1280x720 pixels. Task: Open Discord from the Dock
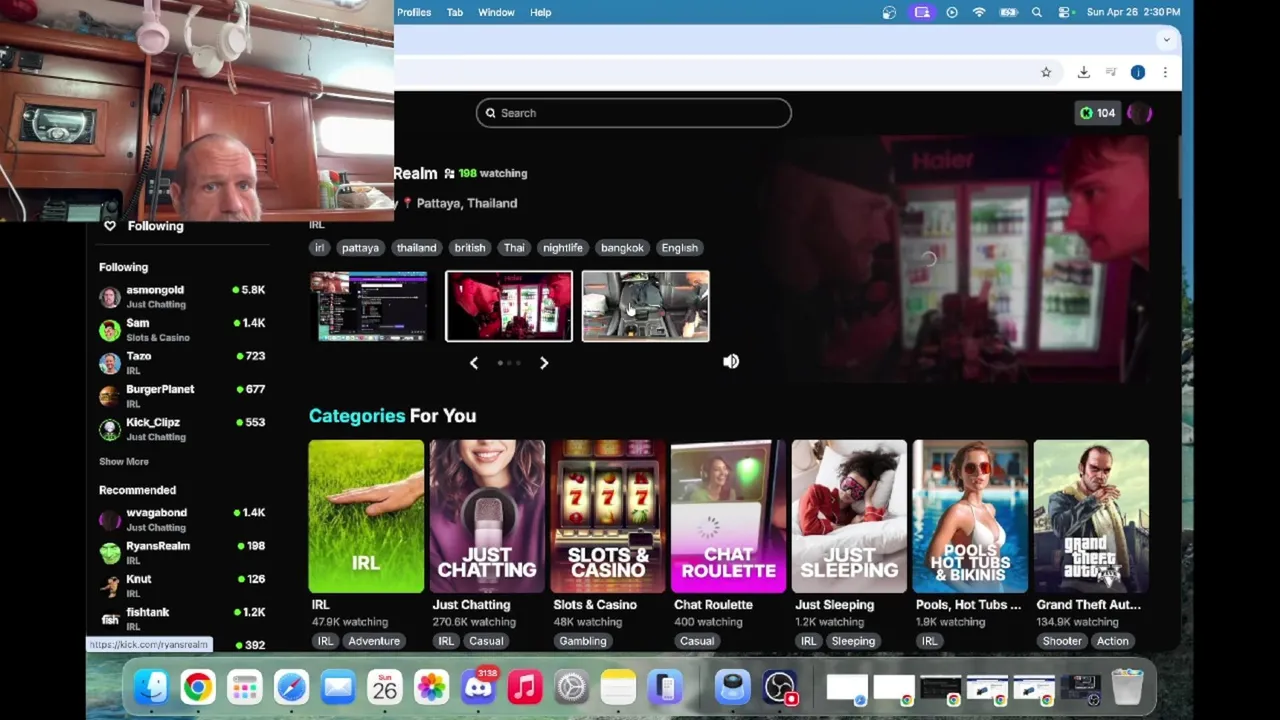[x=478, y=687]
